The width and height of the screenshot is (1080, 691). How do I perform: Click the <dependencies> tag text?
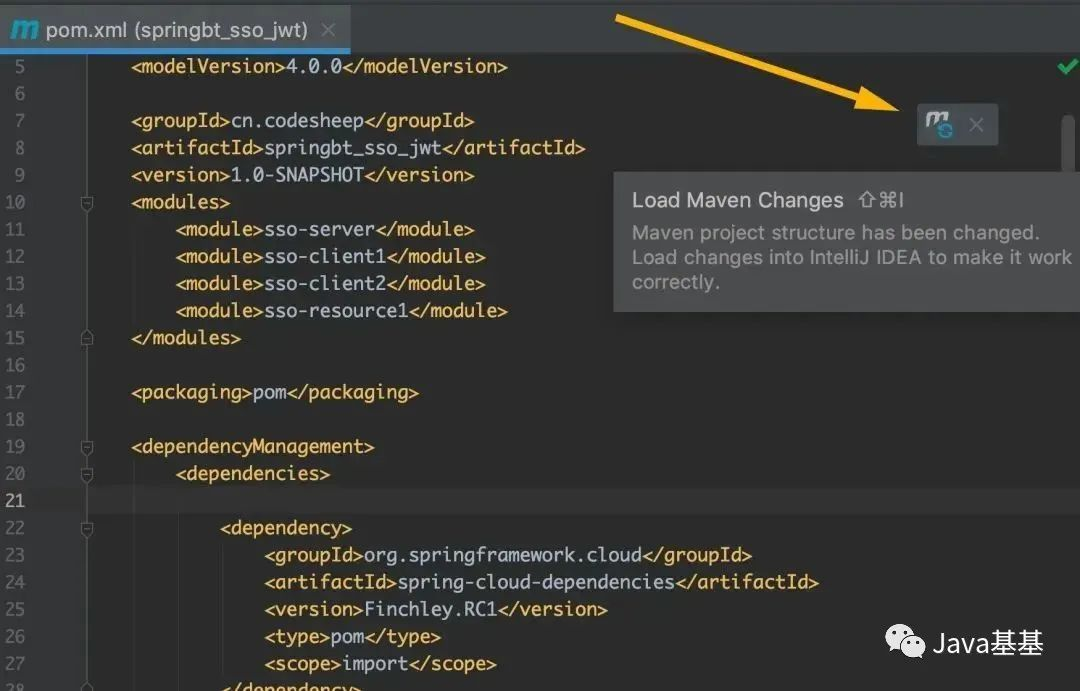click(253, 474)
